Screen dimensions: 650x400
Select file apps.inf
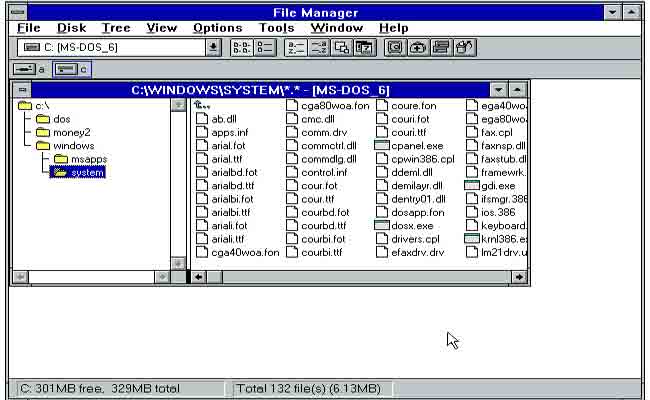tap(230, 133)
